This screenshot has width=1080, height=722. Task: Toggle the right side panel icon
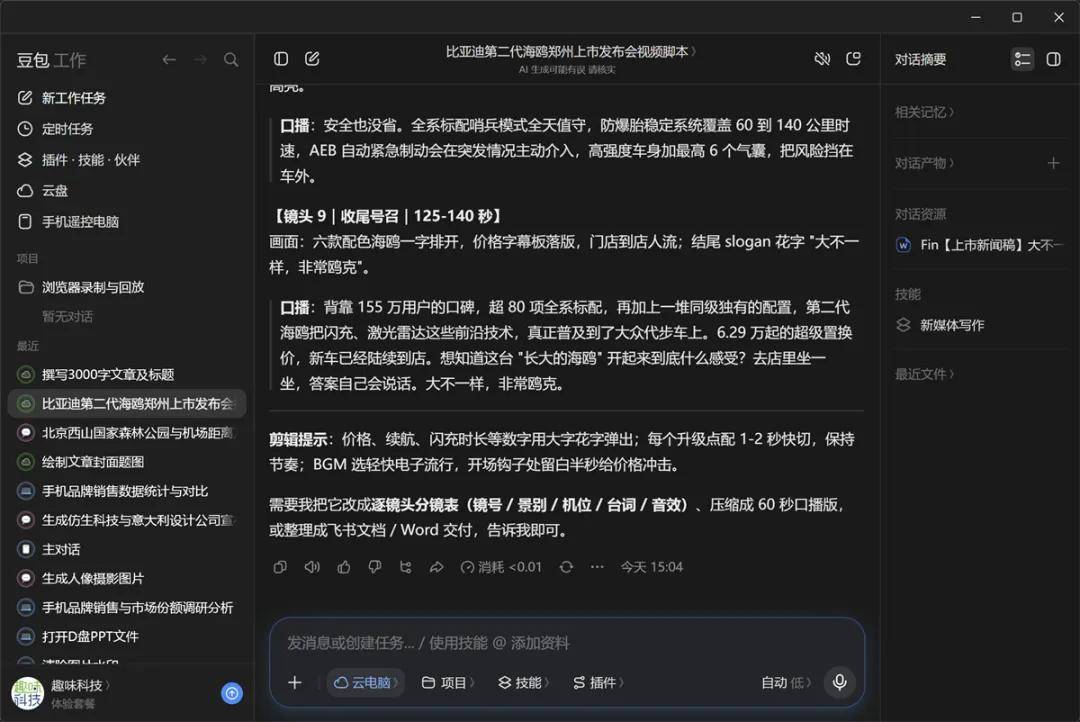click(1053, 59)
